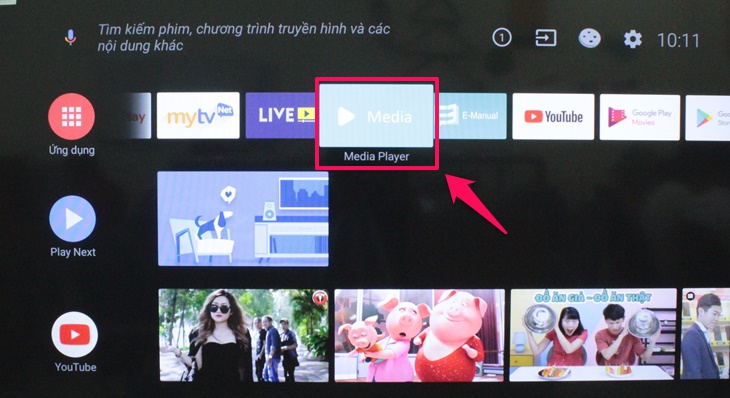Click the Ứng dụng label
The image size is (730, 398).
pyautogui.click(x=72, y=150)
